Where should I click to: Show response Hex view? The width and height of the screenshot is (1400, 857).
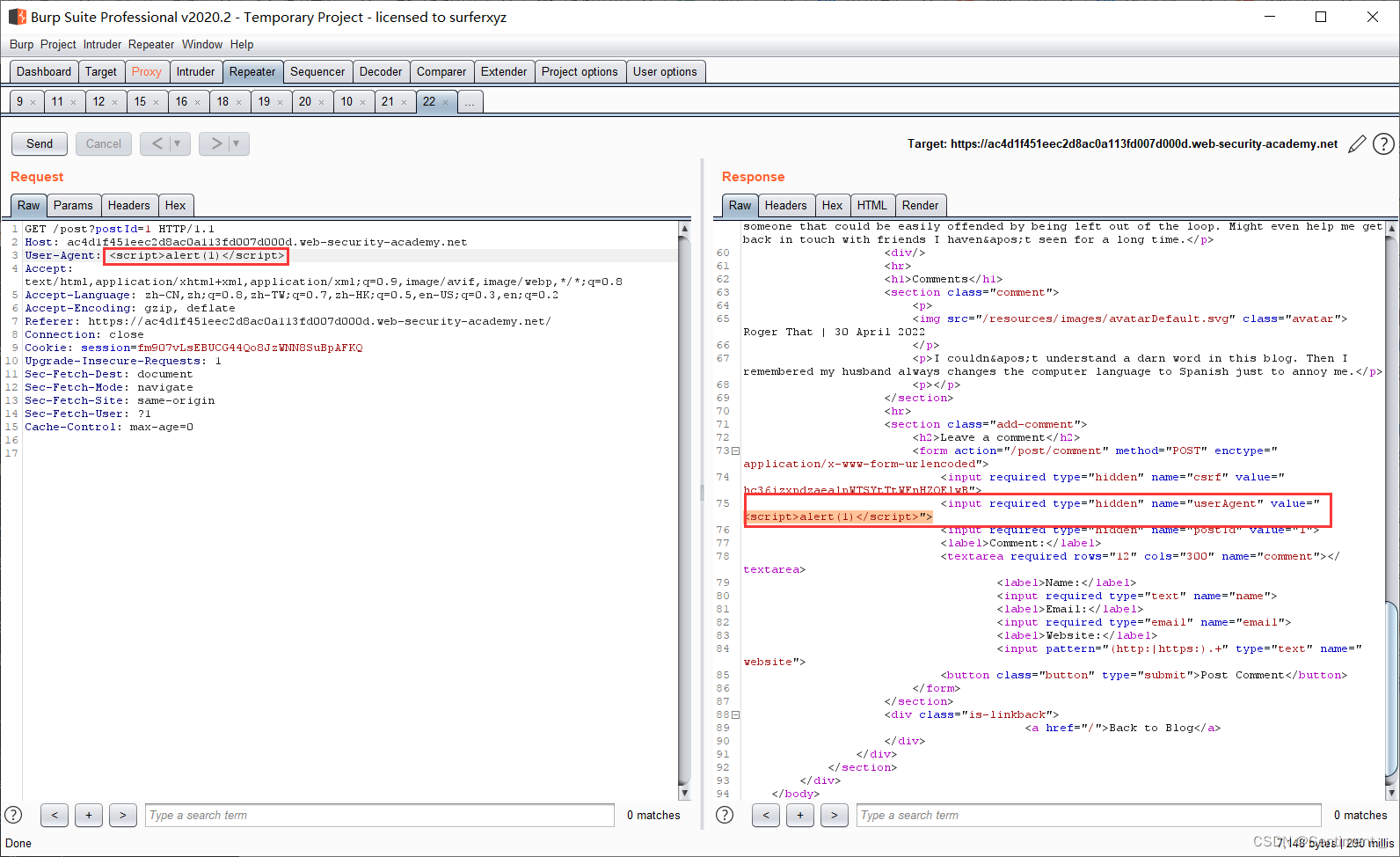[832, 205]
